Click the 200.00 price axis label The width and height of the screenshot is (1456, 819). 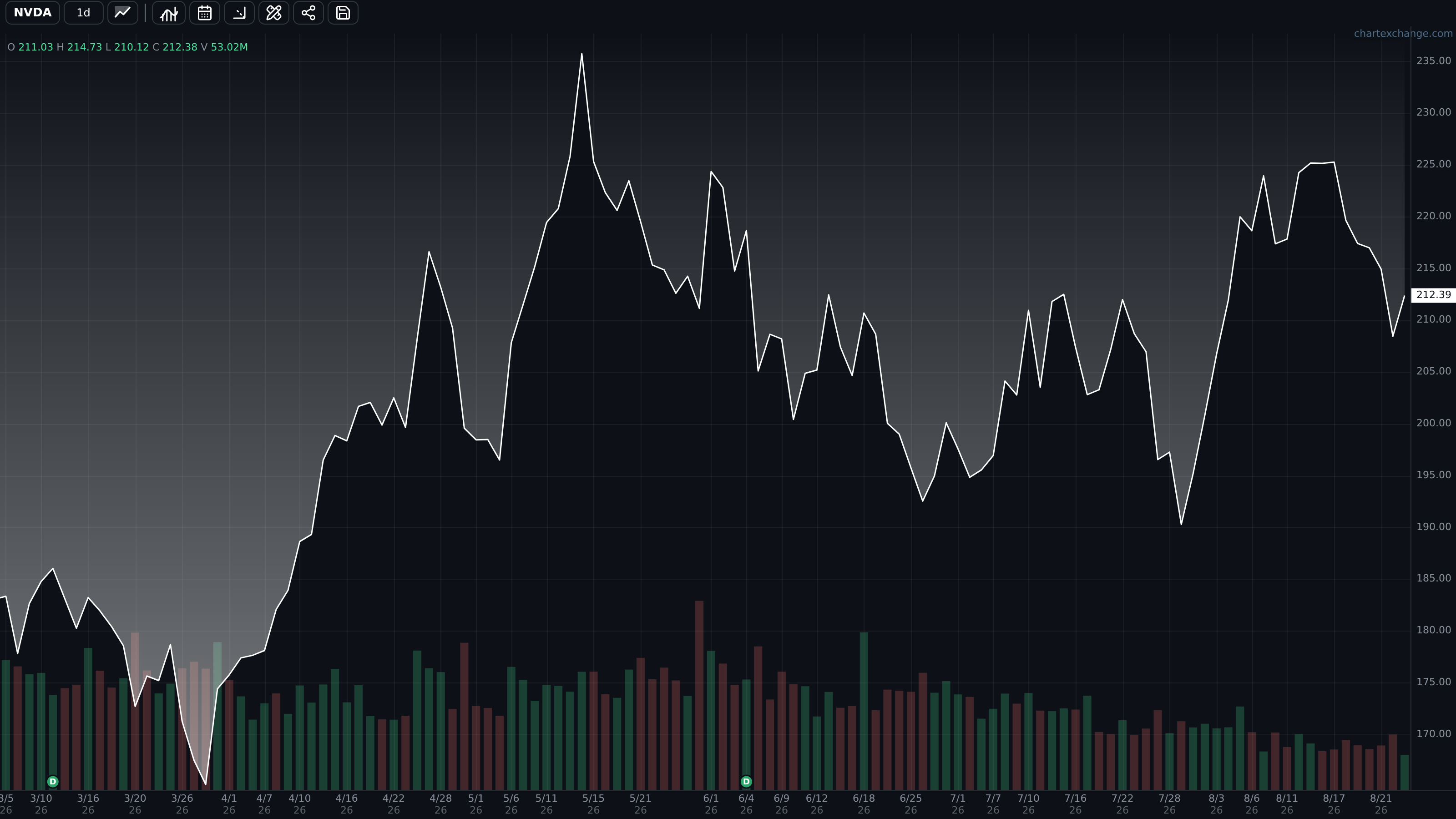[x=1433, y=423]
